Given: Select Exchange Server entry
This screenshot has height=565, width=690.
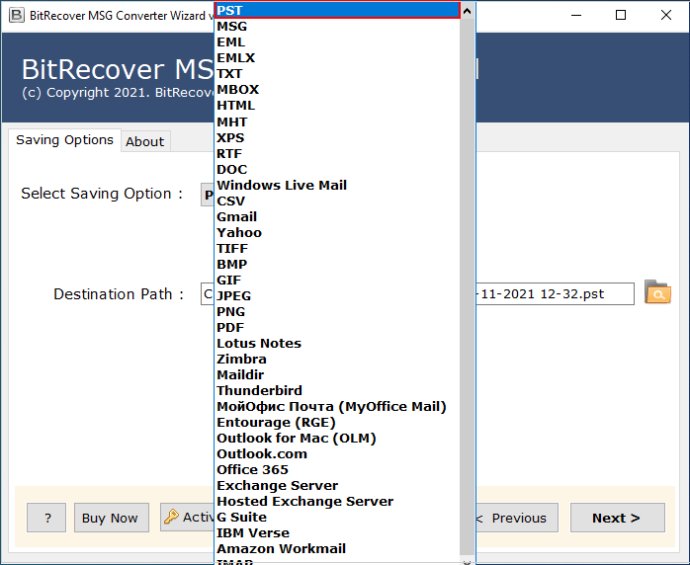Looking at the screenshot, I should (x=338, y=486).
